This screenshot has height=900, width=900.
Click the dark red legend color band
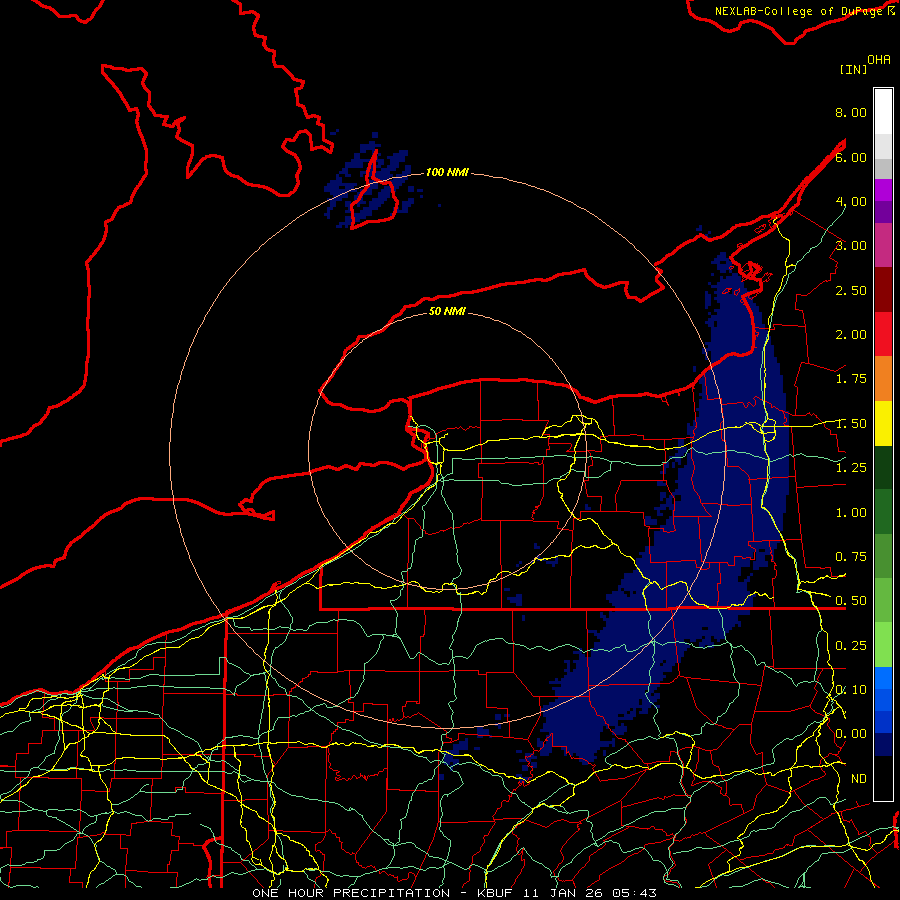tap(883, 290)
